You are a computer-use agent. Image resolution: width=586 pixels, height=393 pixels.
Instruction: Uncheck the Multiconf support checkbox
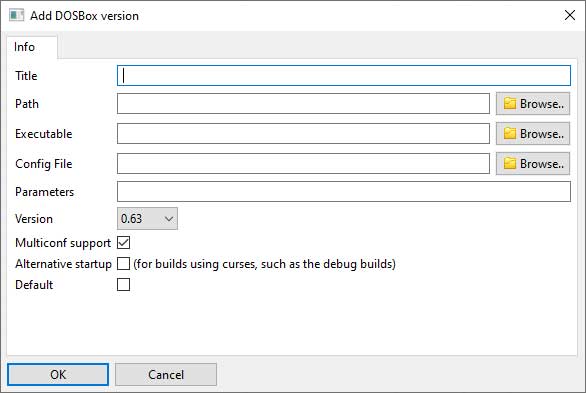point(123,242)
